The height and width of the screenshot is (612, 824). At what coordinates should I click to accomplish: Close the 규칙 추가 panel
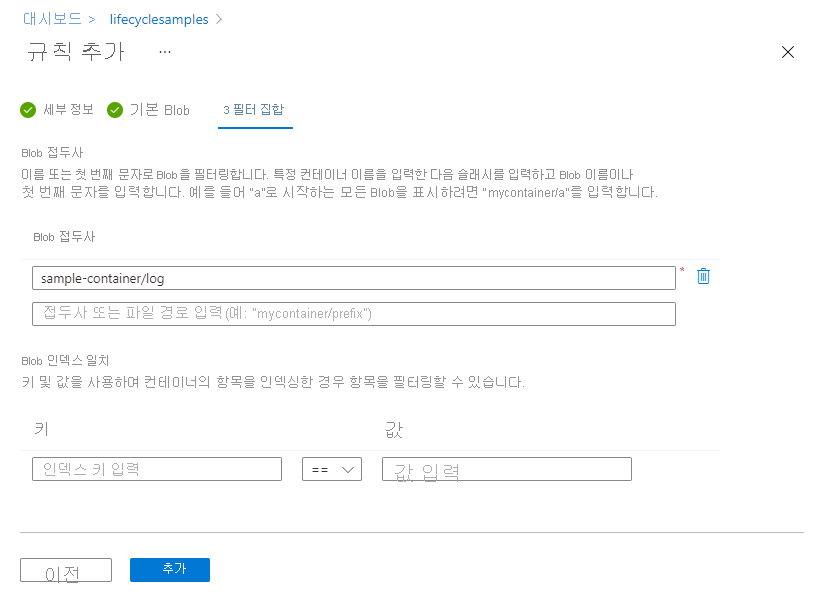(x=788, y=52)
